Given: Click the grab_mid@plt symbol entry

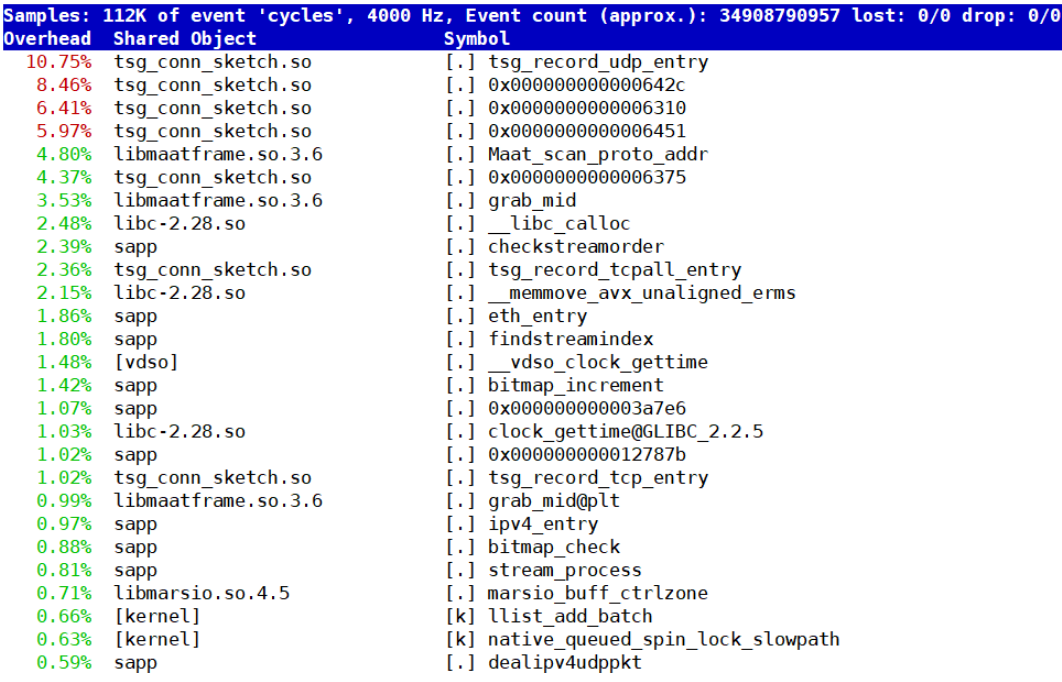Looking at the screenshot, I should 553,501.
